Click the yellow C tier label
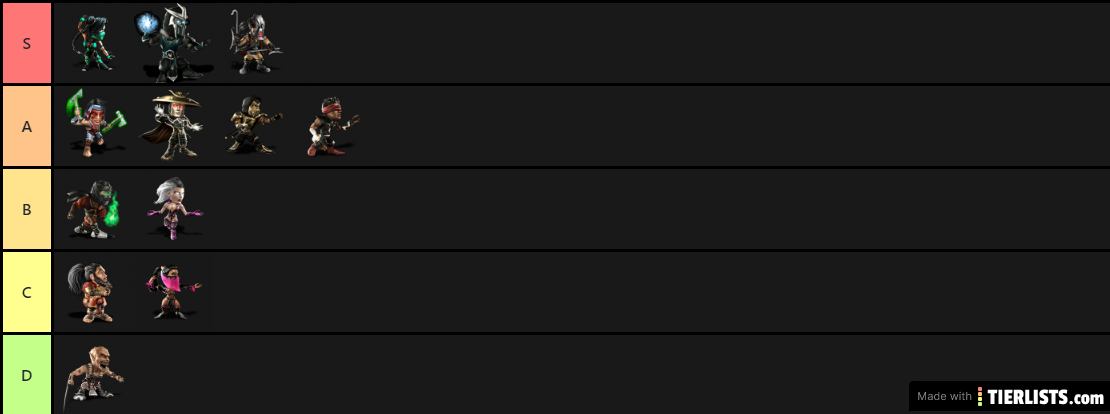The width and height of the screenshot is (1110, 414). pyautogui.click(x=26, y=292)
